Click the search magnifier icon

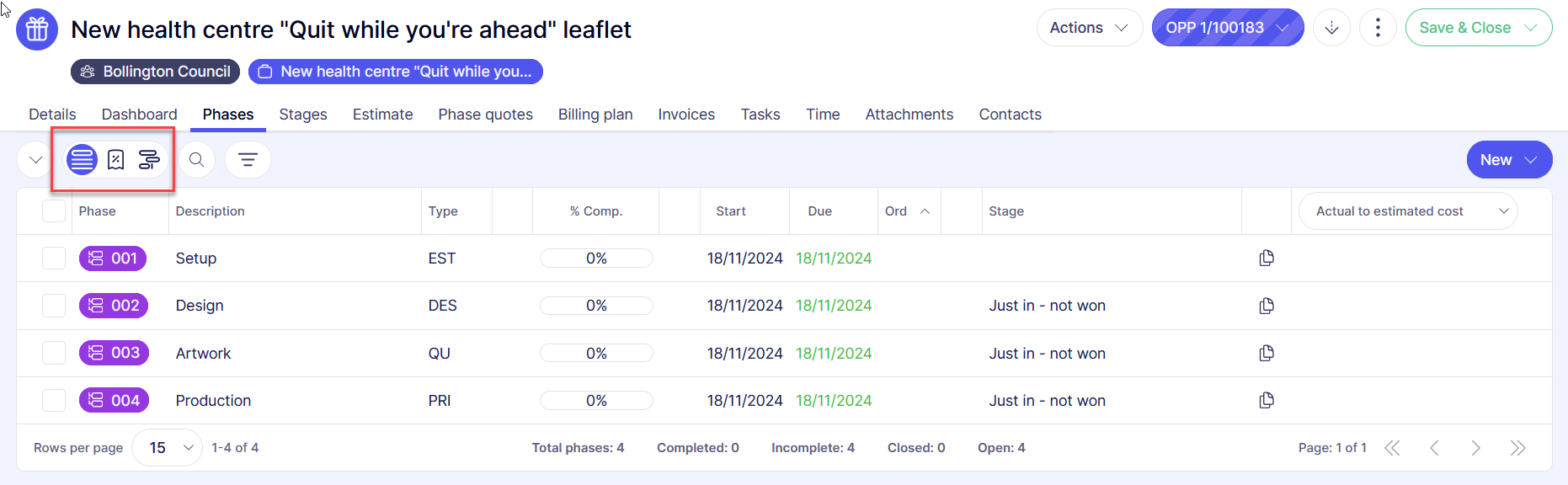tap(197, 160)
